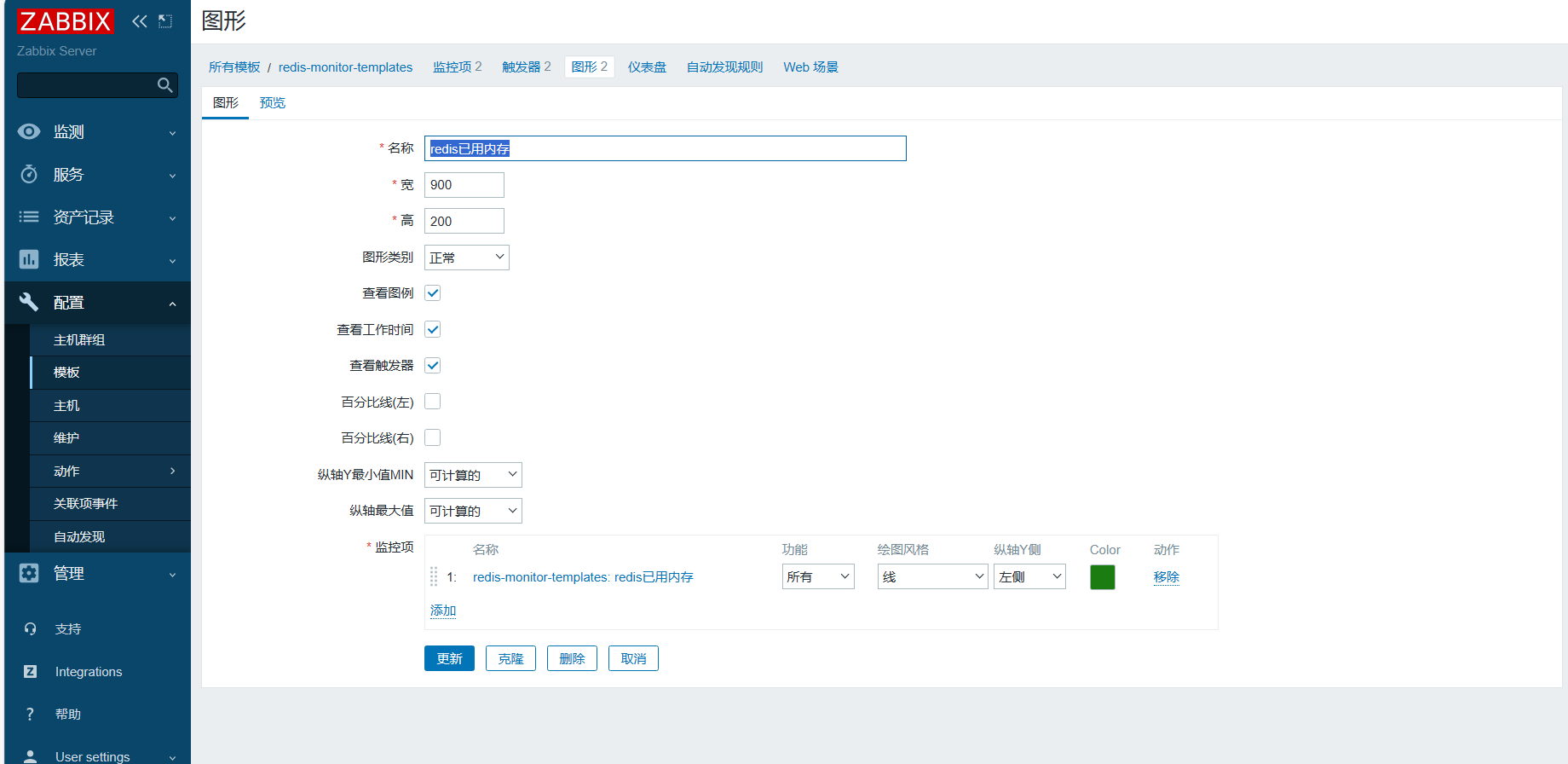Click the kiosk mode icon beside Zabbix logo

165,21
